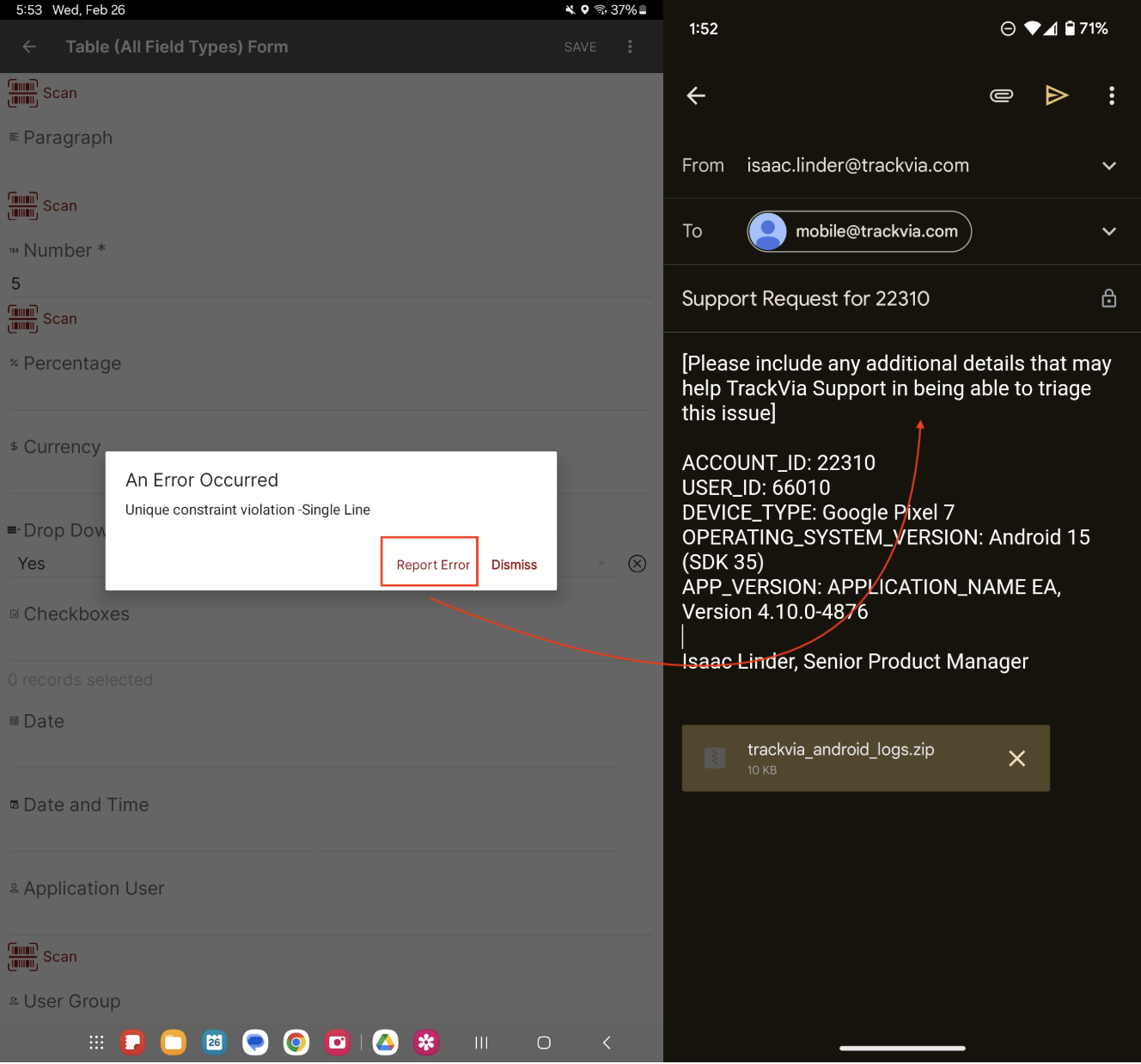This screenshot has width=1141, height=1064.
Task: Tap the Date and Time field
Action: [314, 823]
